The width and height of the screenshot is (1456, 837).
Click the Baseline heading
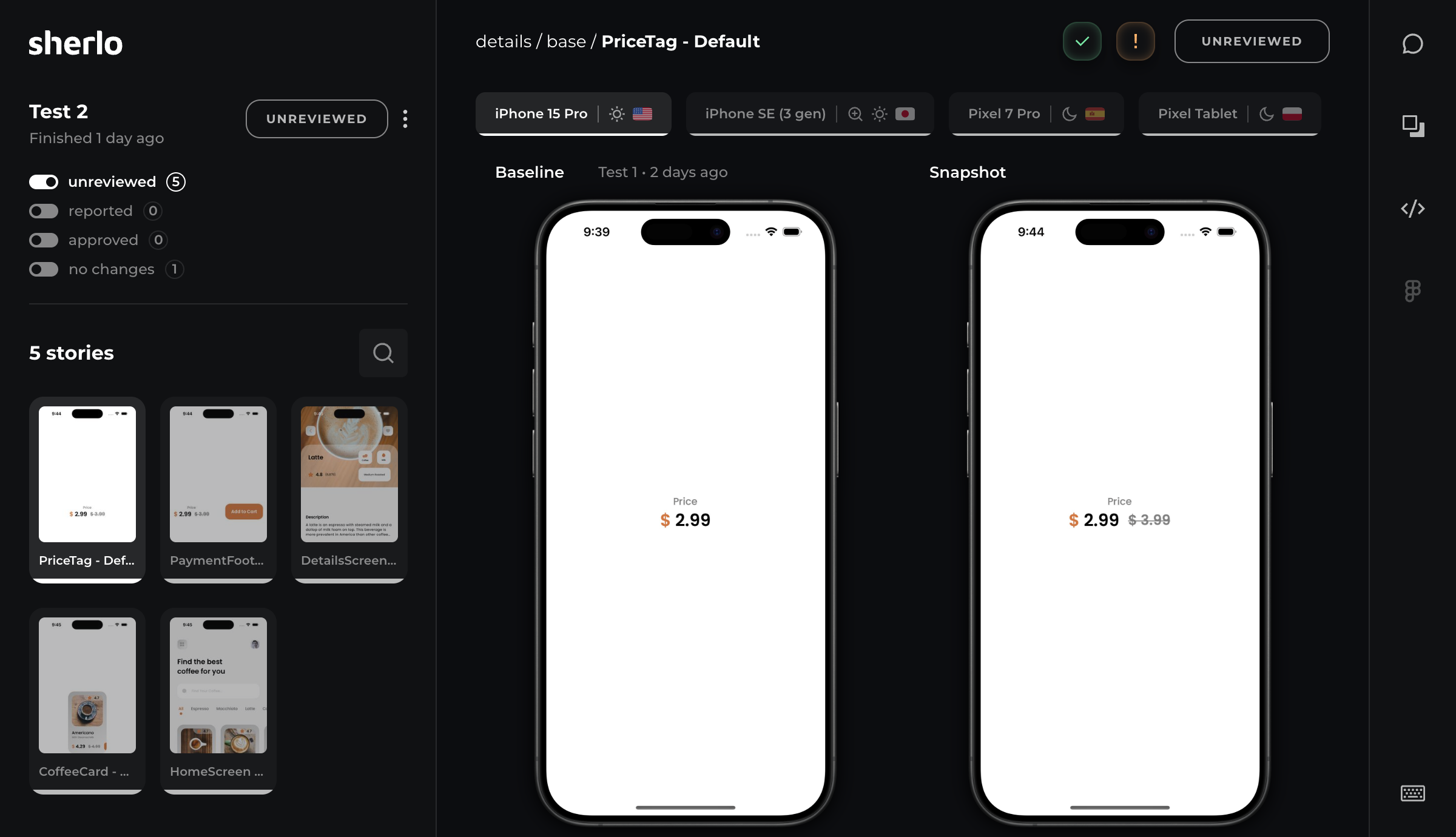pos(530,172)
